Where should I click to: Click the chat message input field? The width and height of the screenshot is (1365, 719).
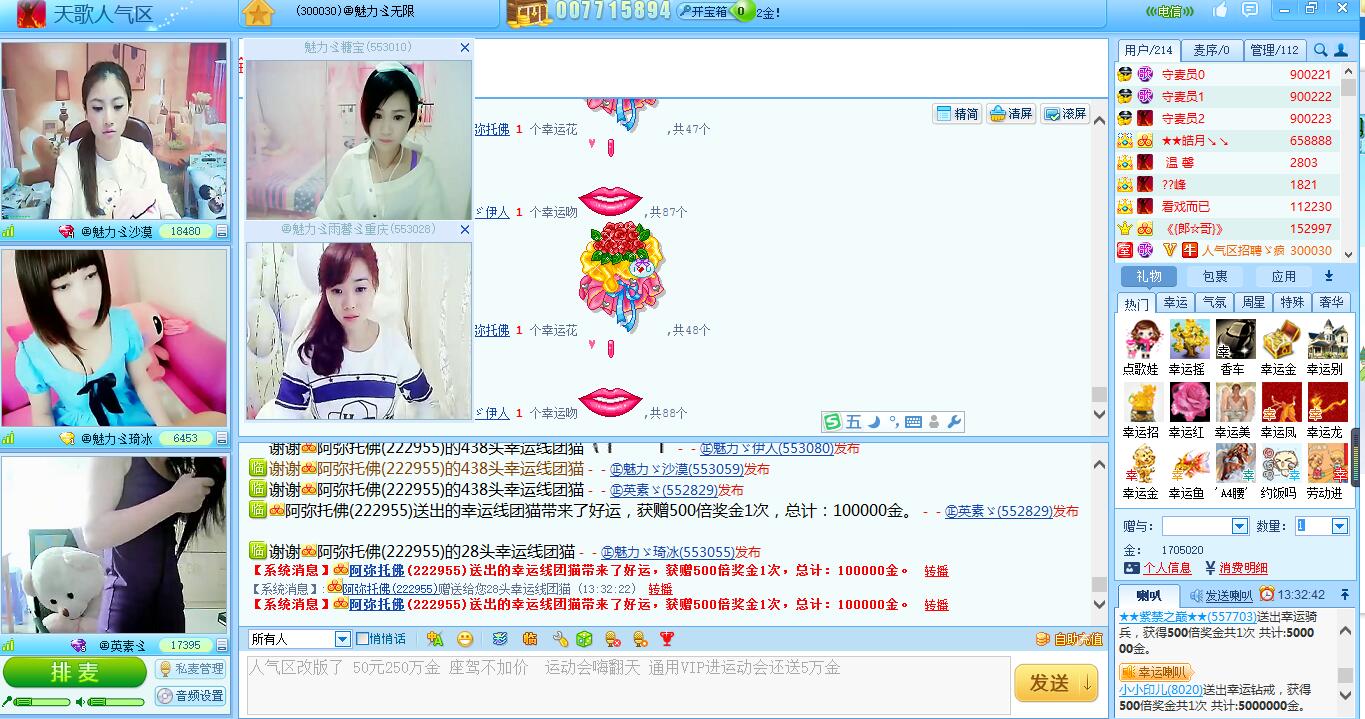(628, 685)
